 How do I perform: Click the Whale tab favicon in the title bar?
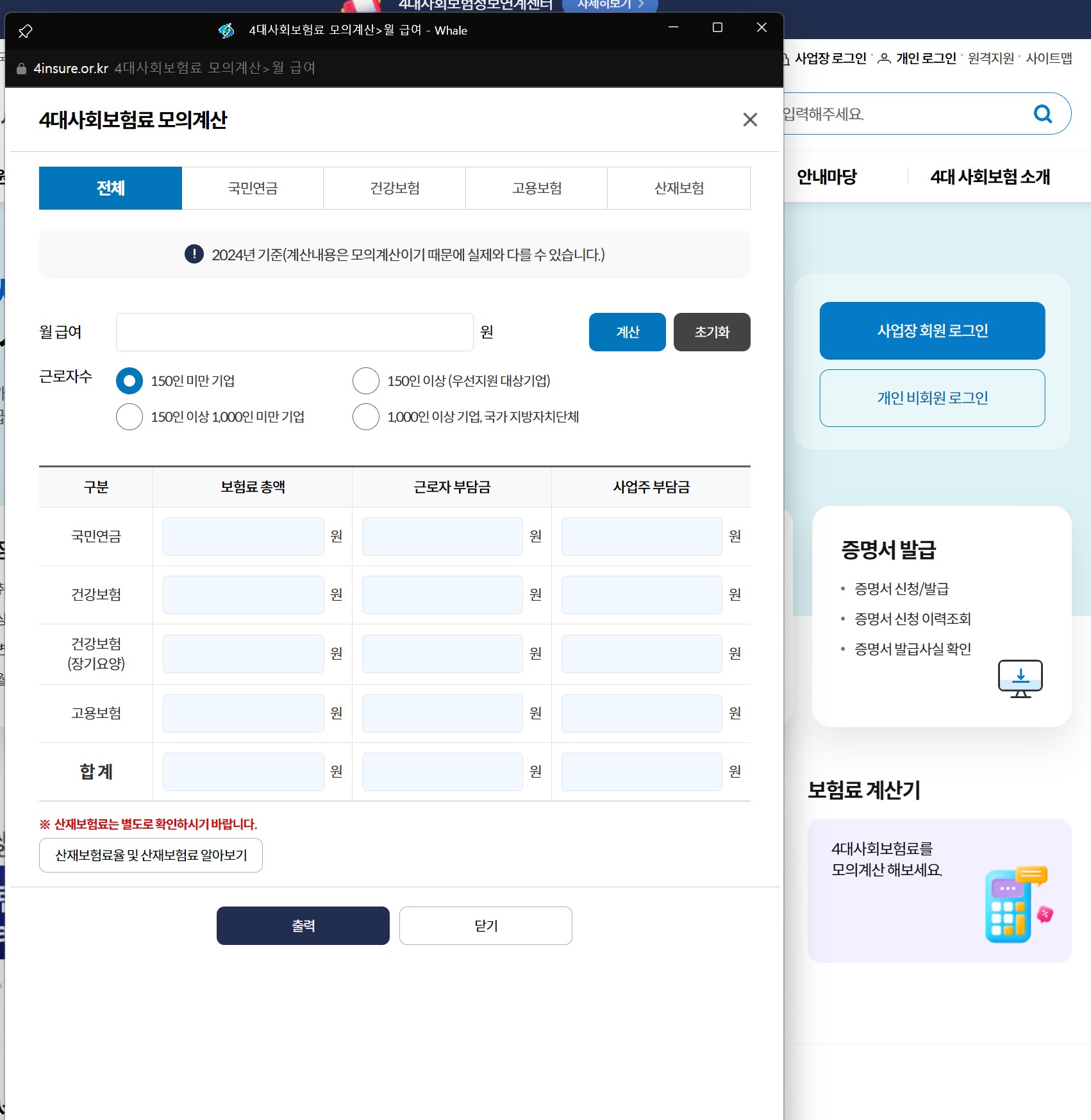coord(226,30)
